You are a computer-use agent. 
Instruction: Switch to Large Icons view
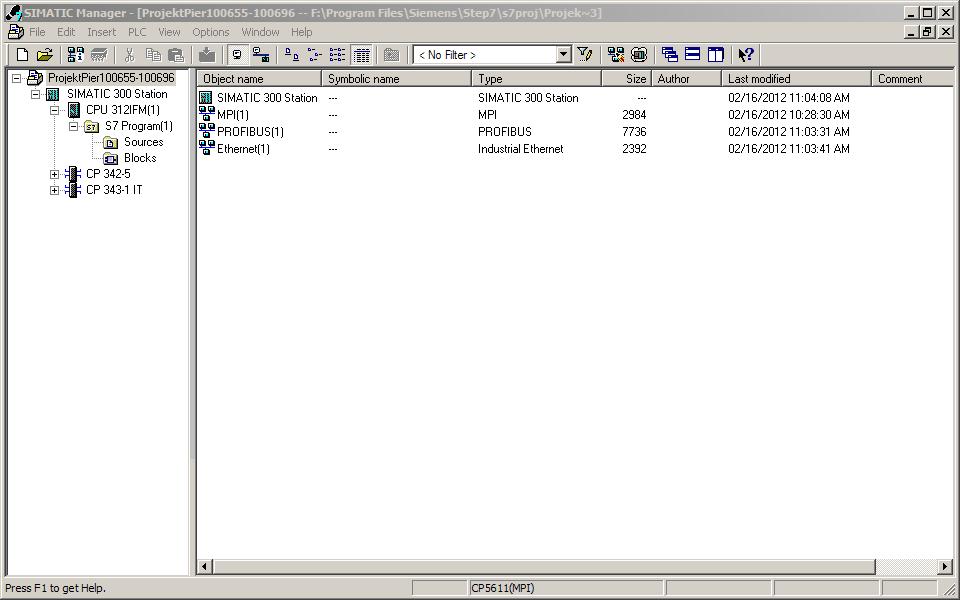coord(292,55)
